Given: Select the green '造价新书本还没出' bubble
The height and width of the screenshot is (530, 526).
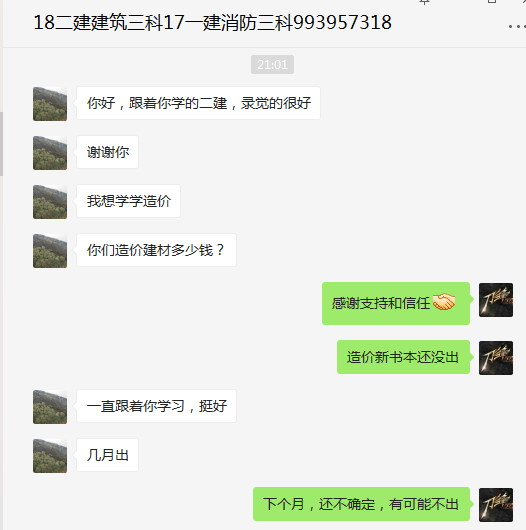Looking at the screenshot, I should pyautogui.click(x=403, y=357).
